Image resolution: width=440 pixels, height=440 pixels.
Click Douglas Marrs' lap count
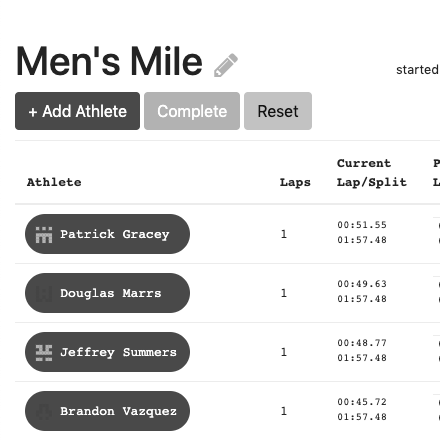coord(284,293)
